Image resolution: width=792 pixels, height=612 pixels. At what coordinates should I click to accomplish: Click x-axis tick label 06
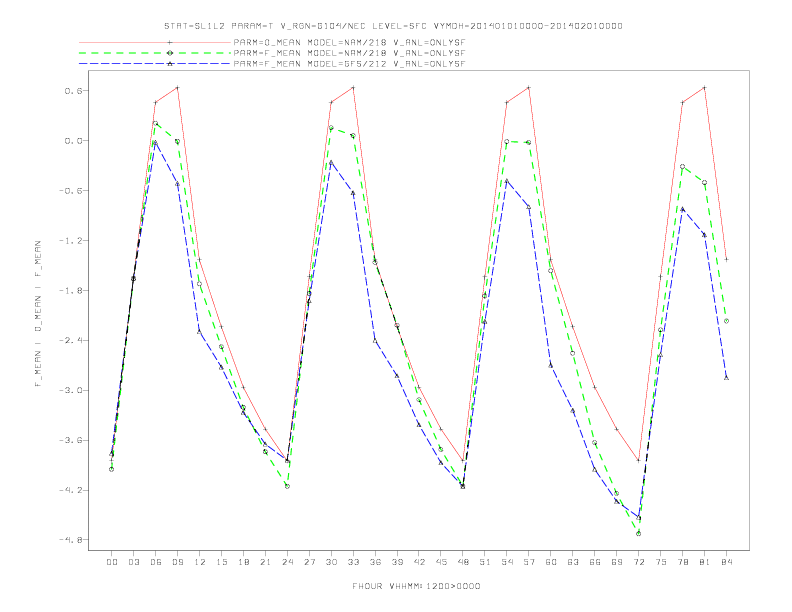click(x=156, y=562)
